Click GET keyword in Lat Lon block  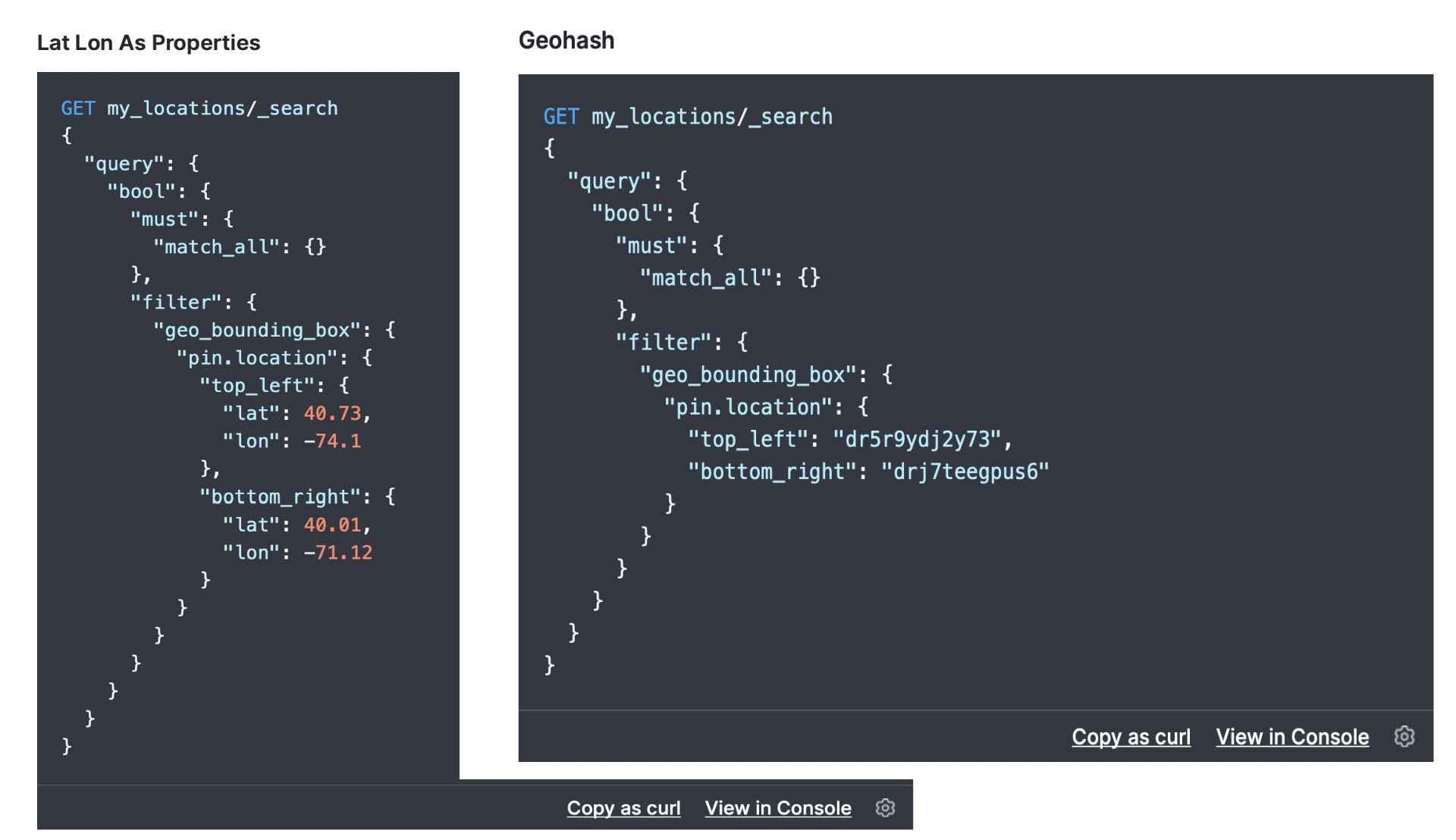[x=78, y=108]
